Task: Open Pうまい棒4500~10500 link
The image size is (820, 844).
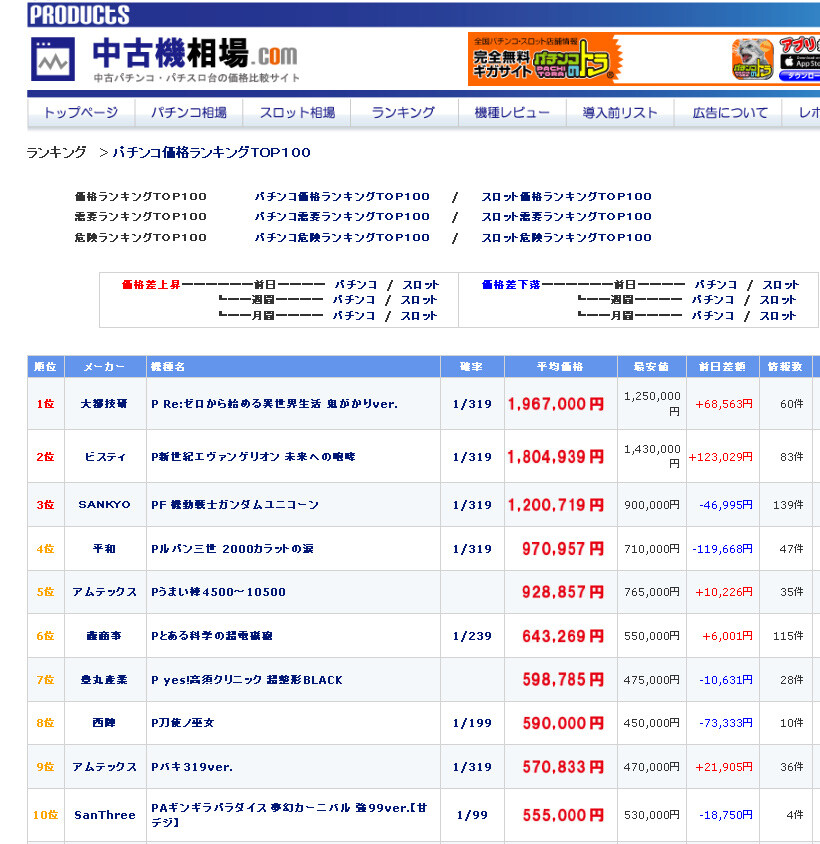Action: pyautogui.click(x=218, y=592)
